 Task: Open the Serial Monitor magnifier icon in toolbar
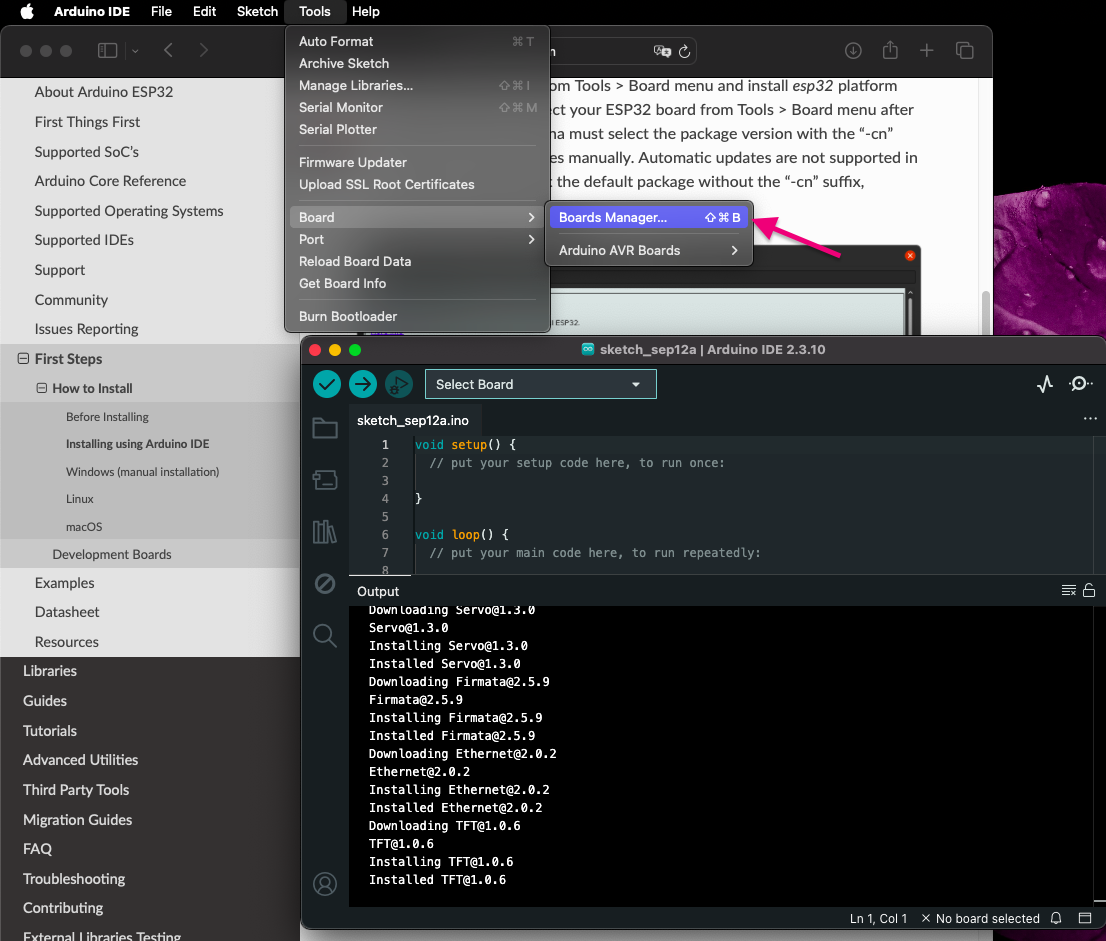(1081, 384)
